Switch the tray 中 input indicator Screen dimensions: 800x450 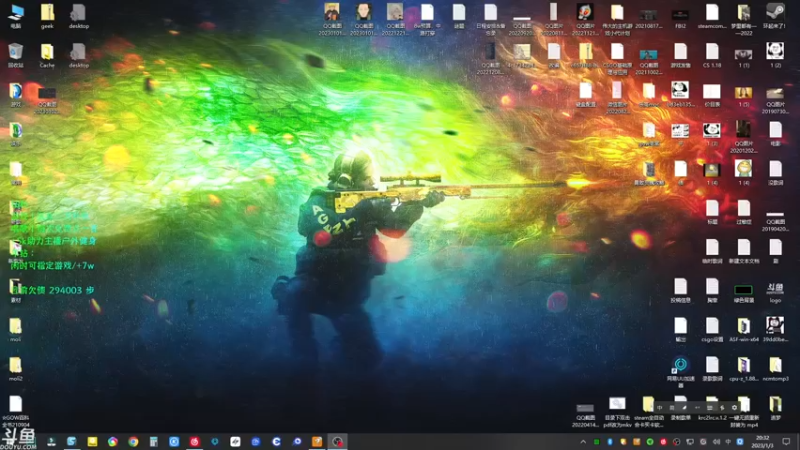click(728, 442)
